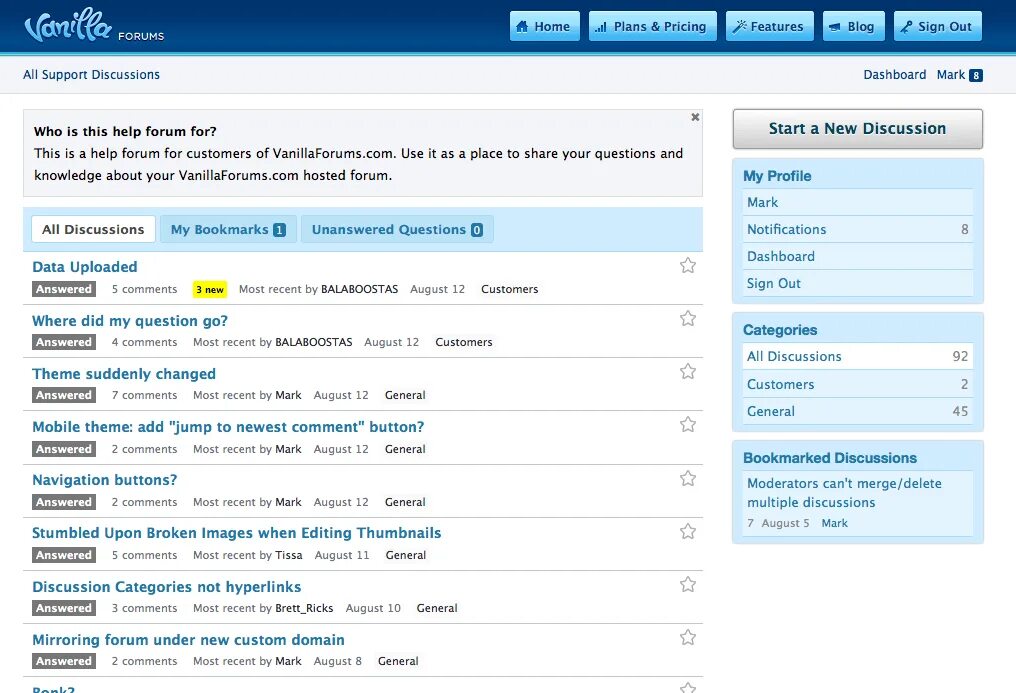View Notifications in My Profile panel
The width and height of the screenshot is (1016, 693).
(857, 229)
